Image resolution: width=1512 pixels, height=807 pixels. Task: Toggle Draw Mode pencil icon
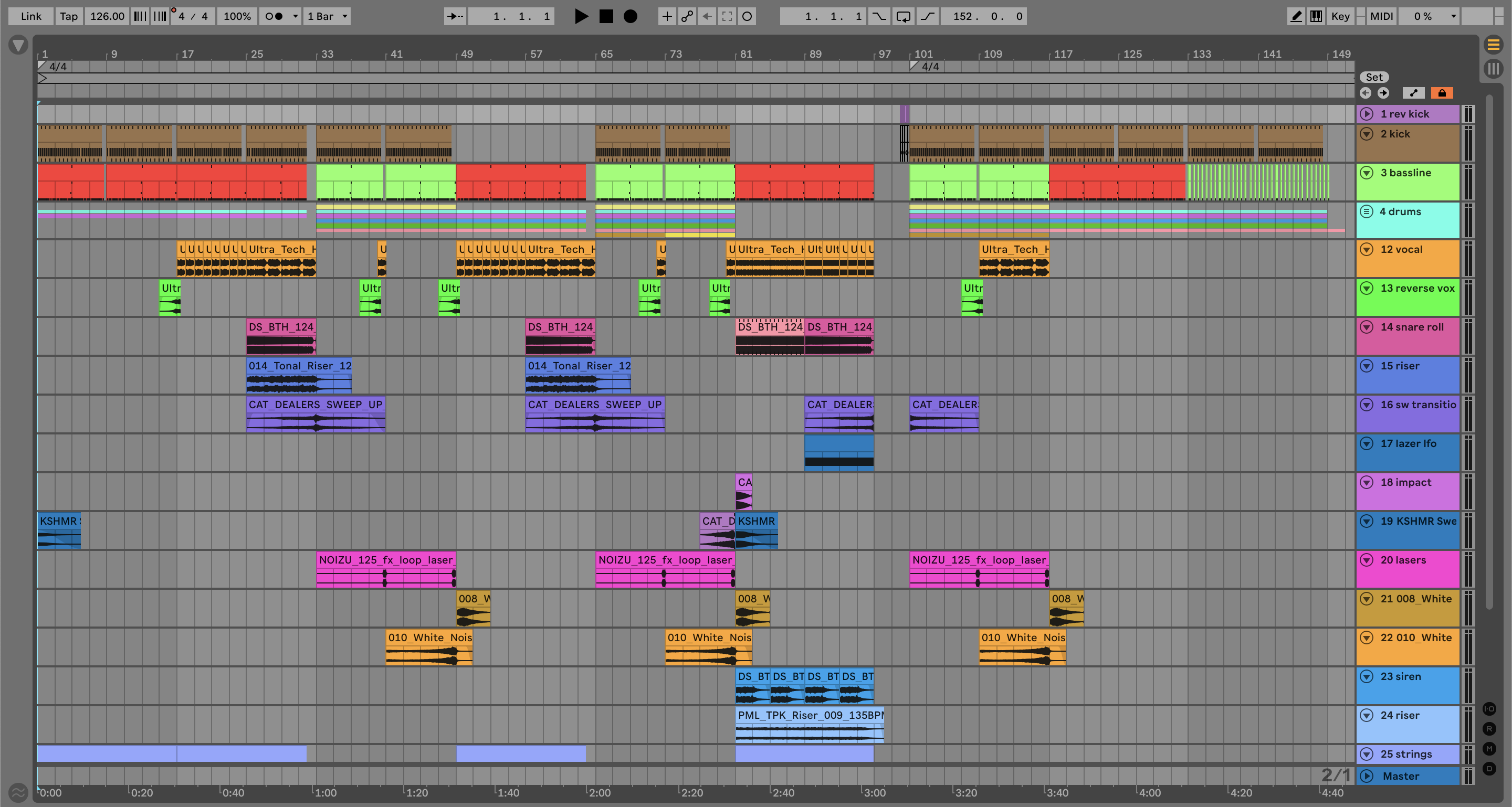click(x=1295, y=16)
